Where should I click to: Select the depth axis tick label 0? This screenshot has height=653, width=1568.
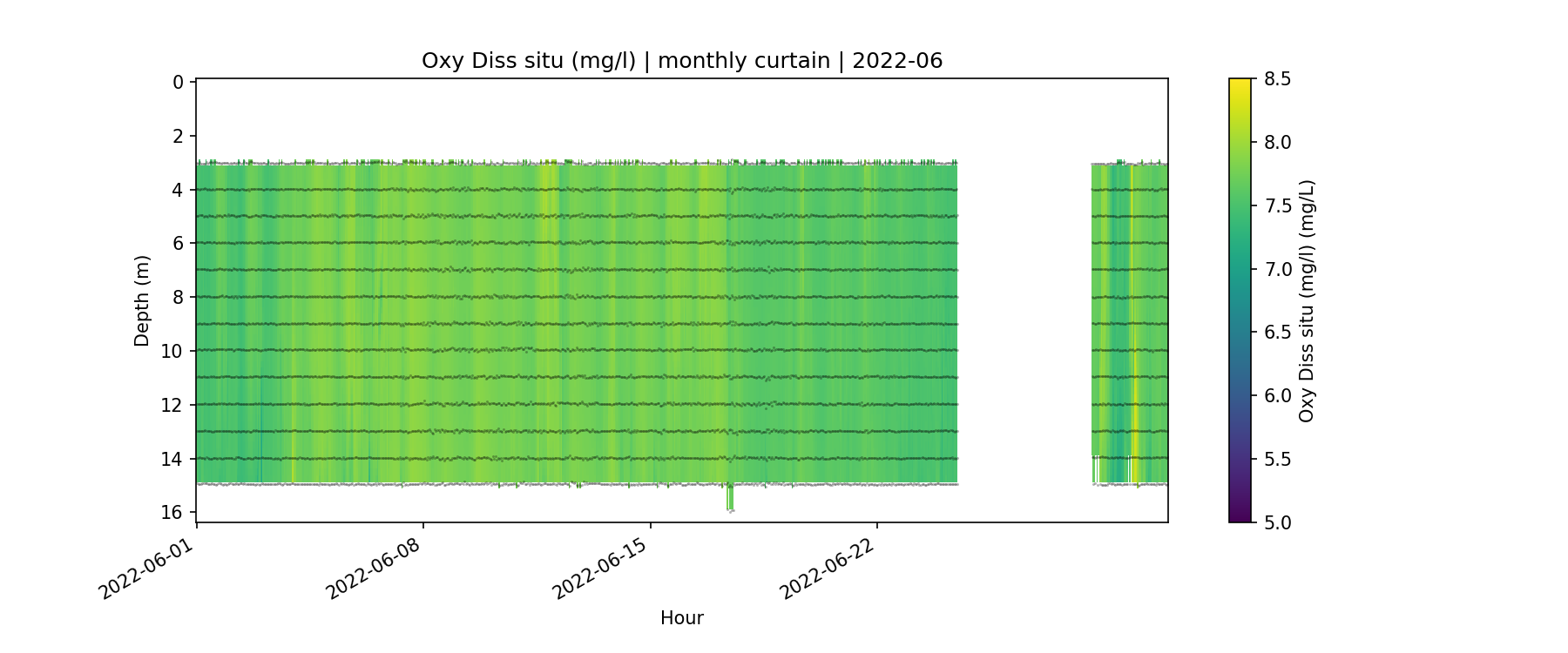click(179, 83)
